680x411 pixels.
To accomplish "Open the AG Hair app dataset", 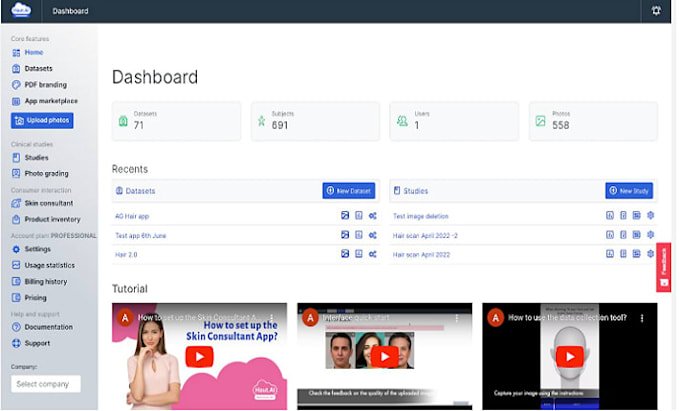I will (x=132, y=216).
